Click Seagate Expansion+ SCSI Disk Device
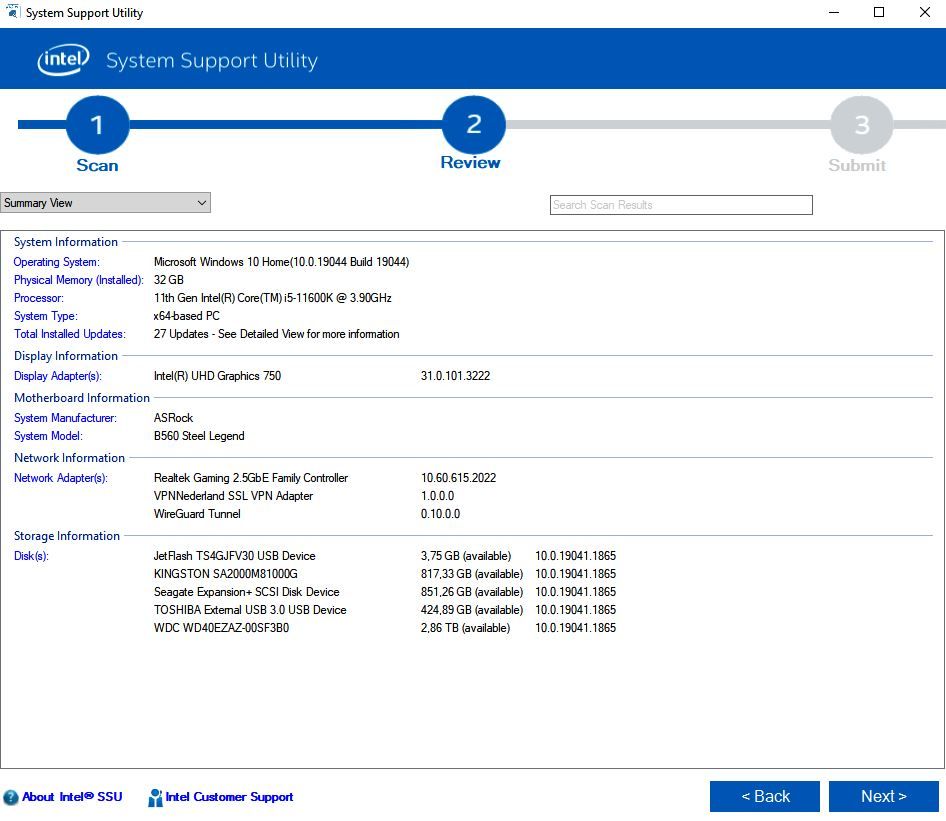The height and width of the screenshot is (821, 946). (x=247, y=592)
